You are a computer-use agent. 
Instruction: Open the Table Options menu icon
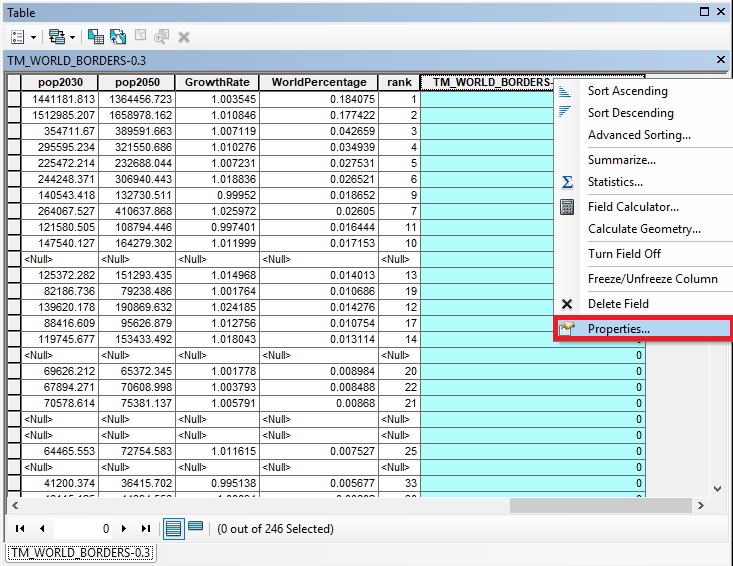point(19,36)
